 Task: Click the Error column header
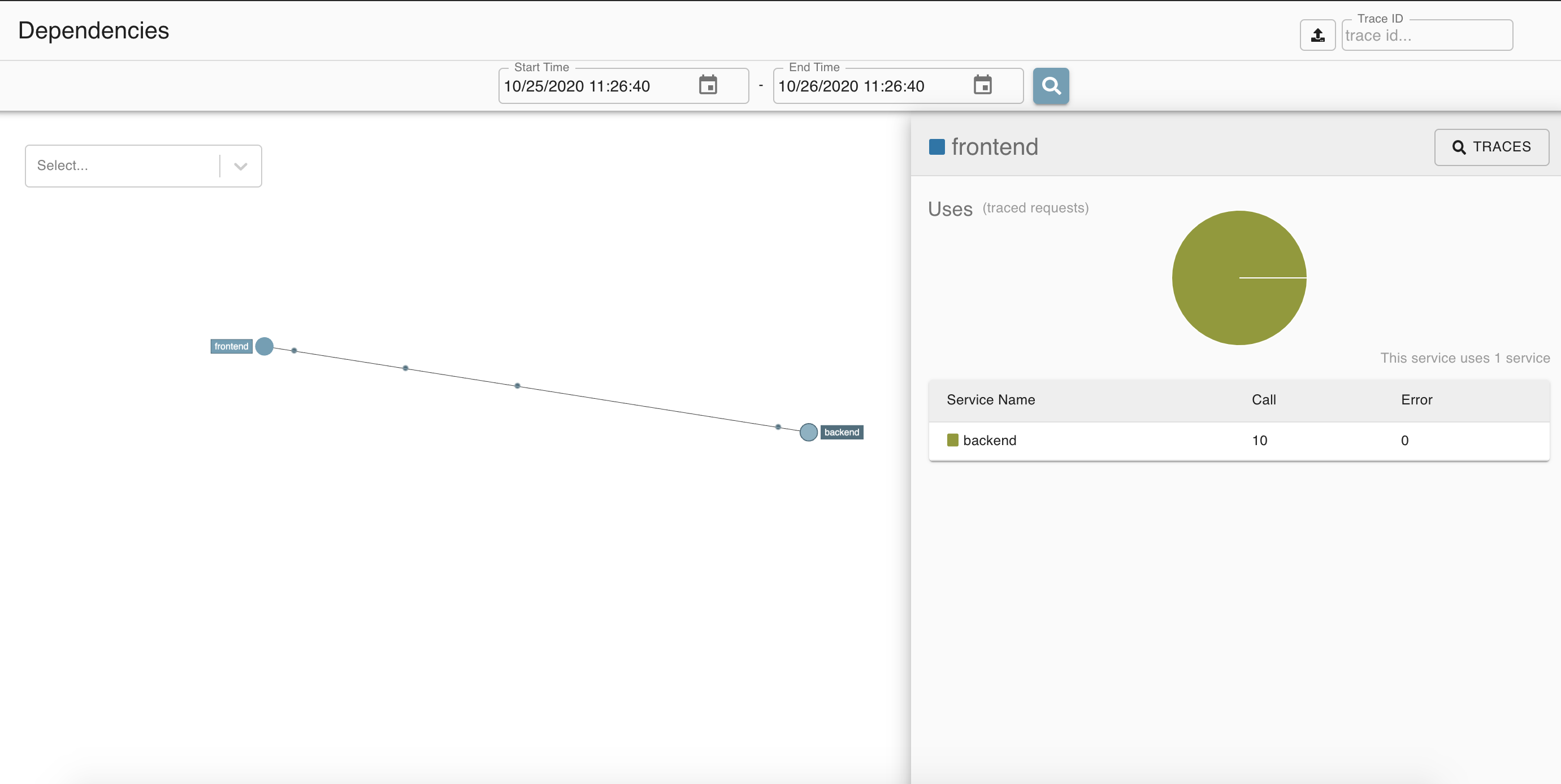(1416, 400)
